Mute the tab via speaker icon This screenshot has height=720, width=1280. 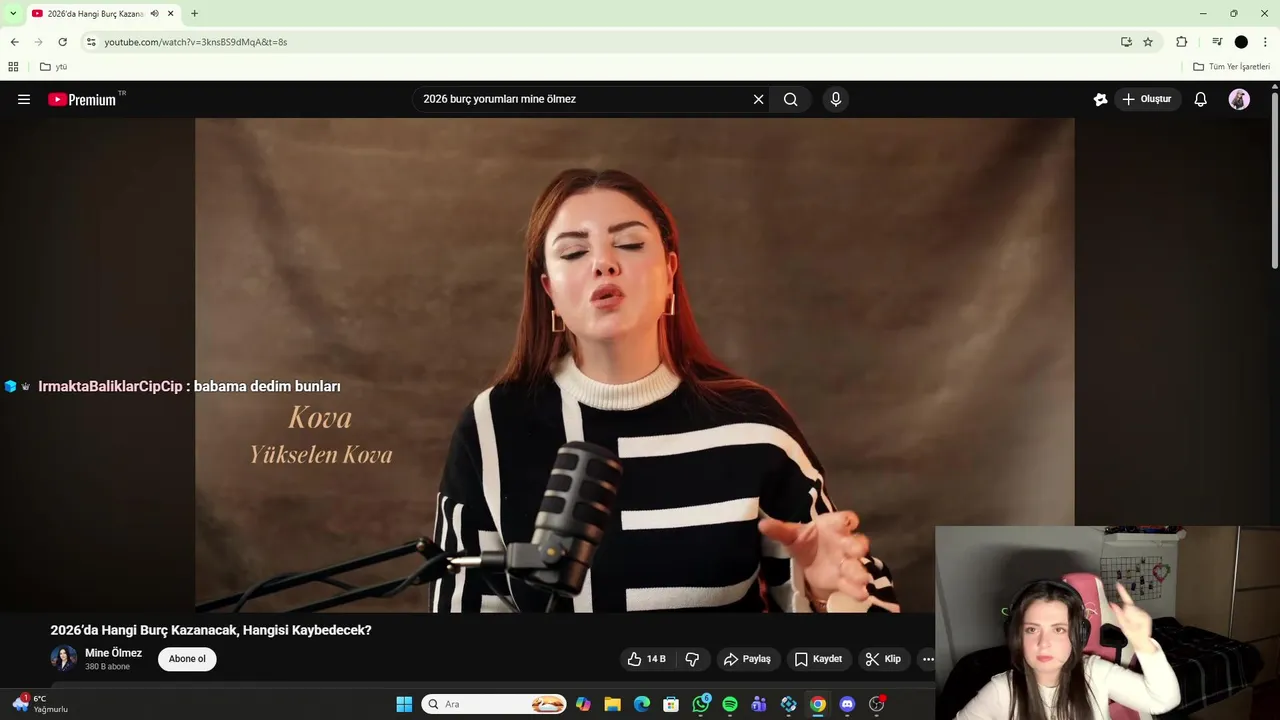[155, 13]
